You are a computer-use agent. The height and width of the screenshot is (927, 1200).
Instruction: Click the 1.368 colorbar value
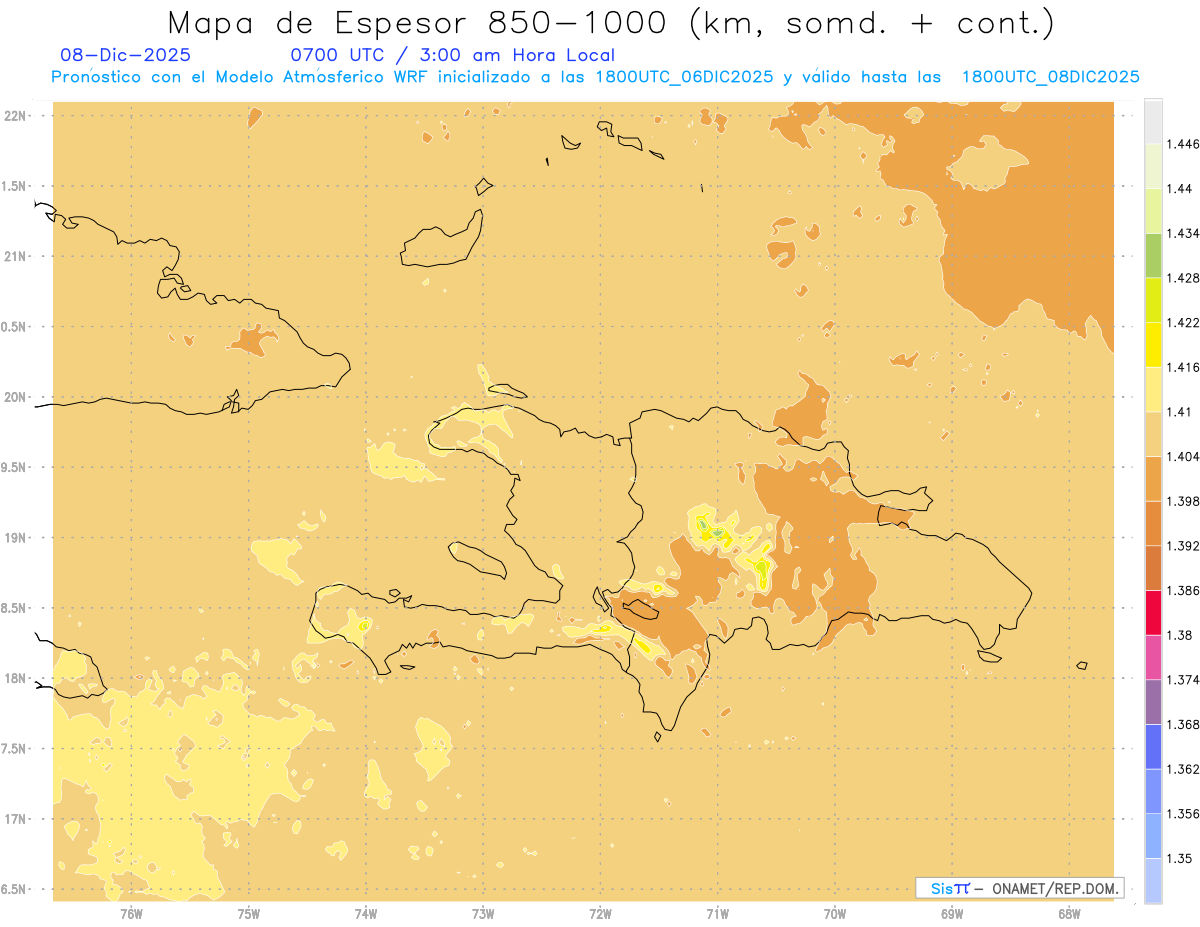click(x=1184, y=724)
